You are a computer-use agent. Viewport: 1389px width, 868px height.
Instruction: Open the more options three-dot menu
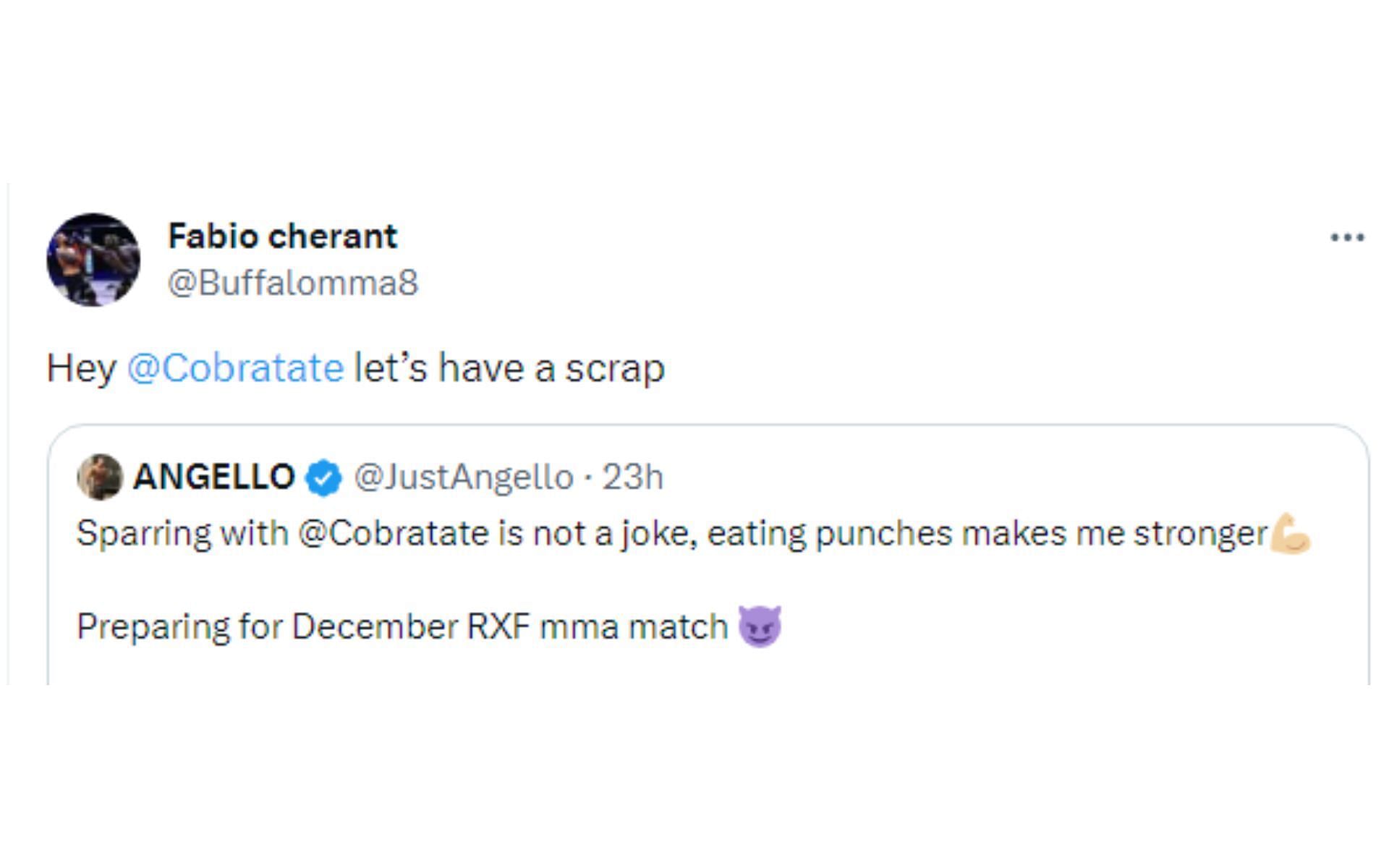pyautogui.click(x=1347, y=237)
